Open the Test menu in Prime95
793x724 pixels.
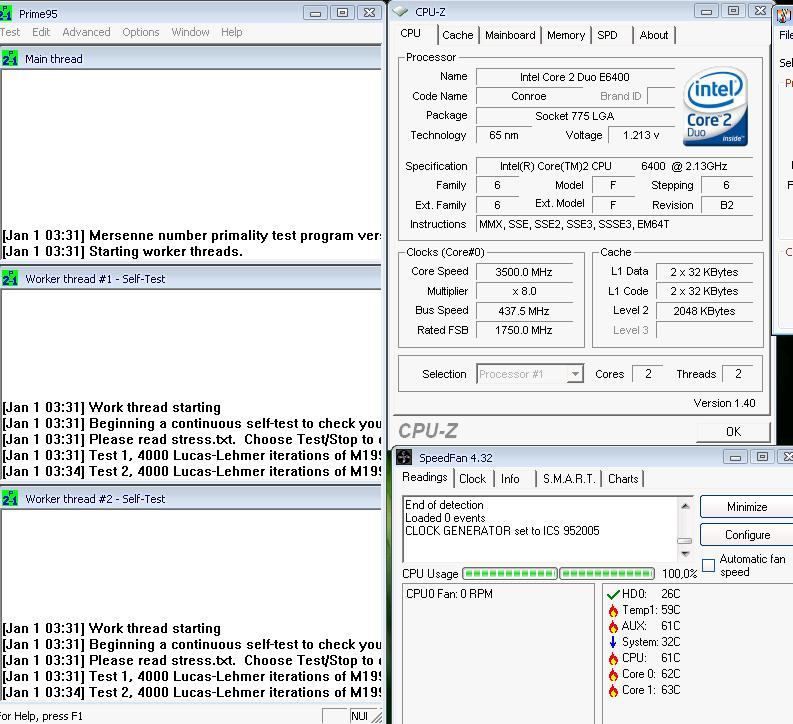coord(10,32)
